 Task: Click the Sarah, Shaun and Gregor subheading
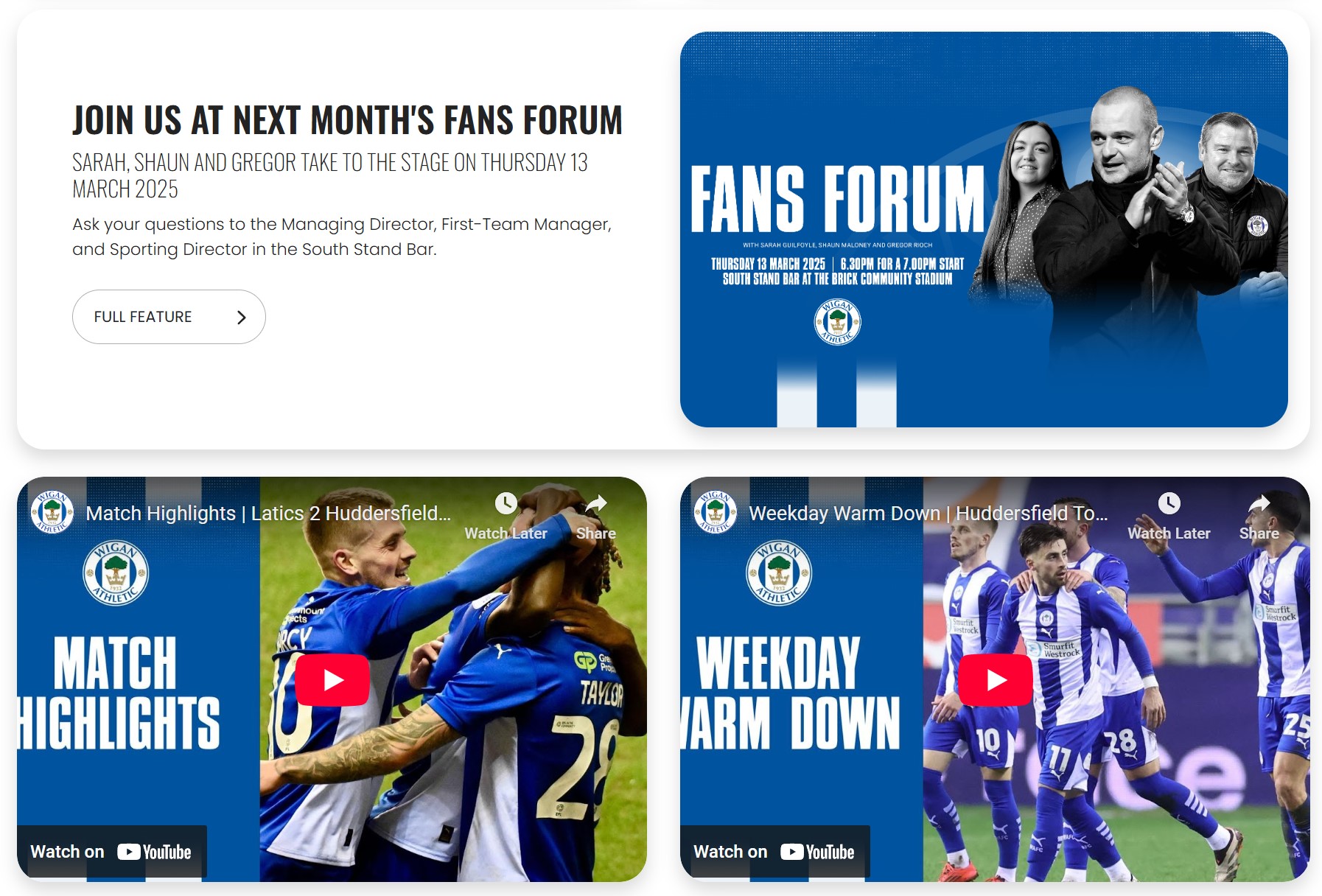(x=330, y=175)
